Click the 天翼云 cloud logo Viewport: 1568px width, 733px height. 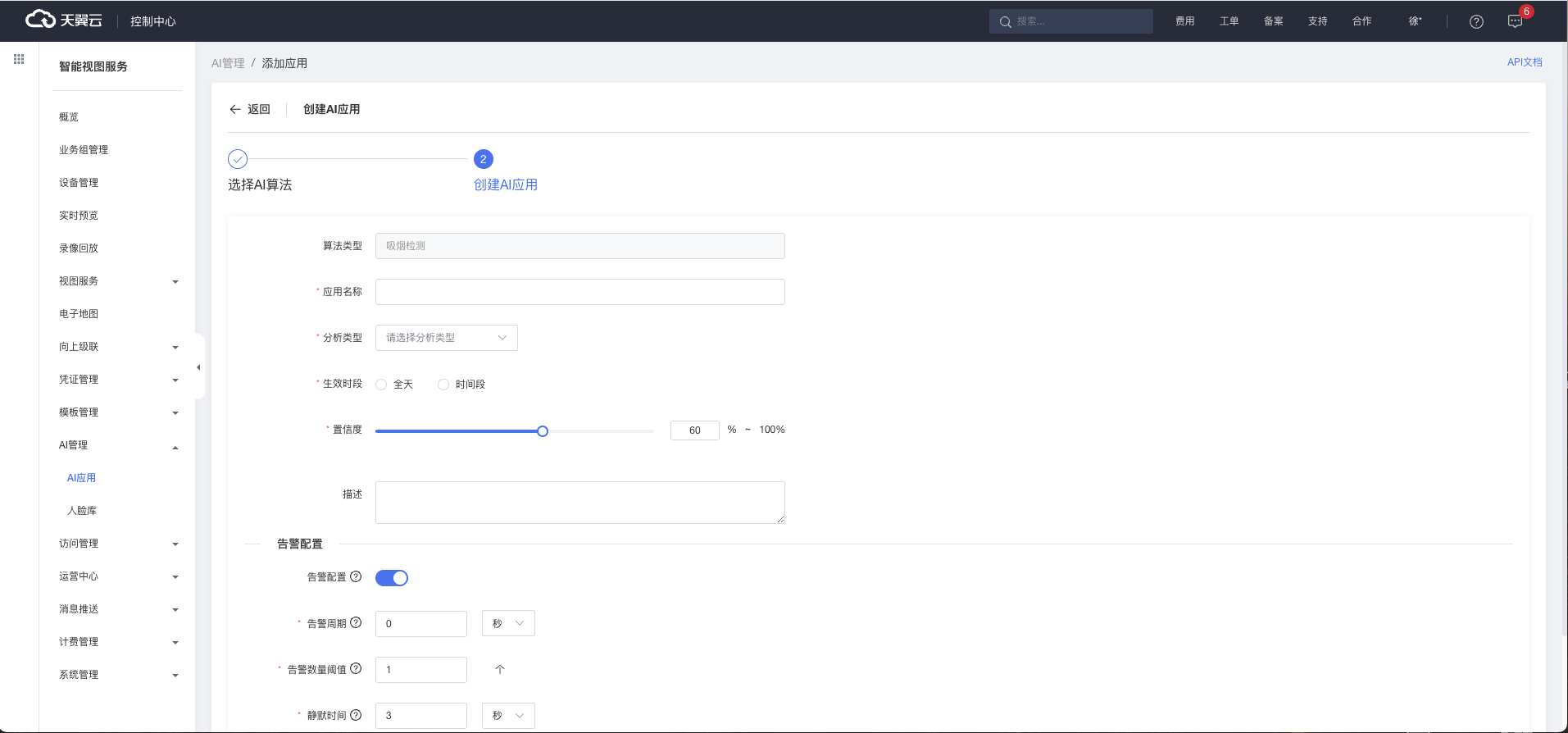(x=63, y=20)
